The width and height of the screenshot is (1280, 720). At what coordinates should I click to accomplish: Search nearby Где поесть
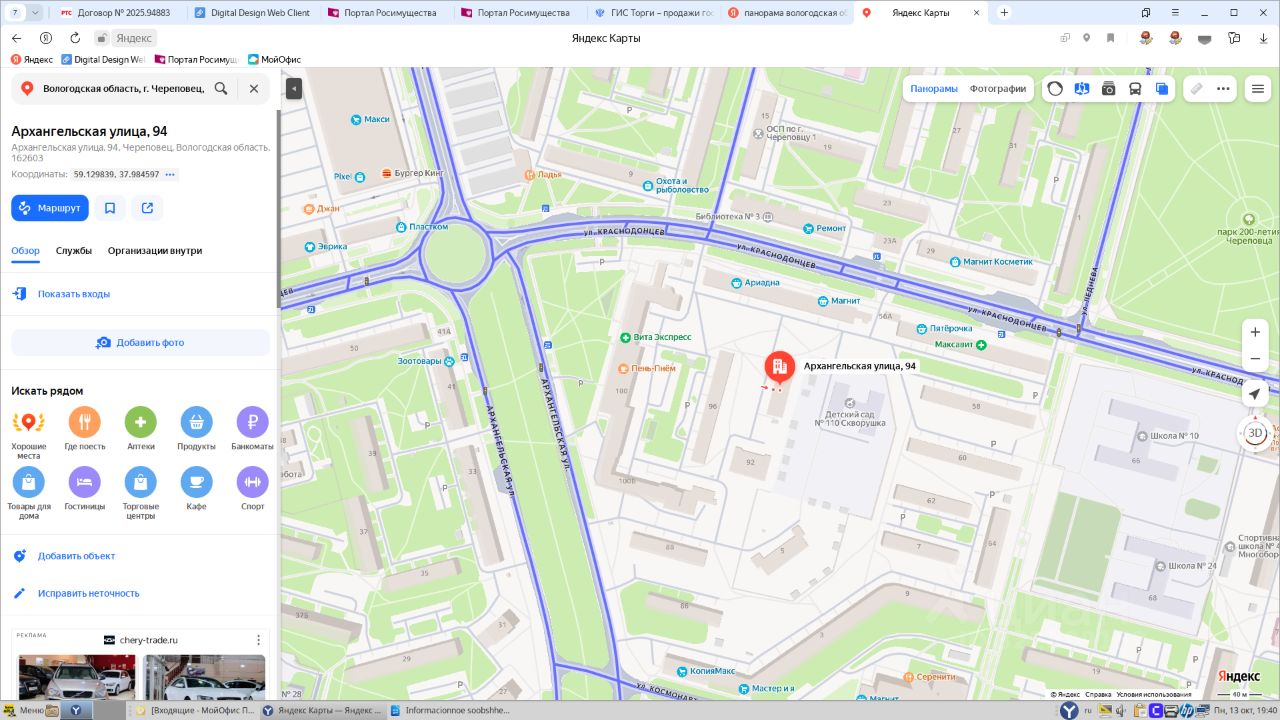(x=85, y=430)
